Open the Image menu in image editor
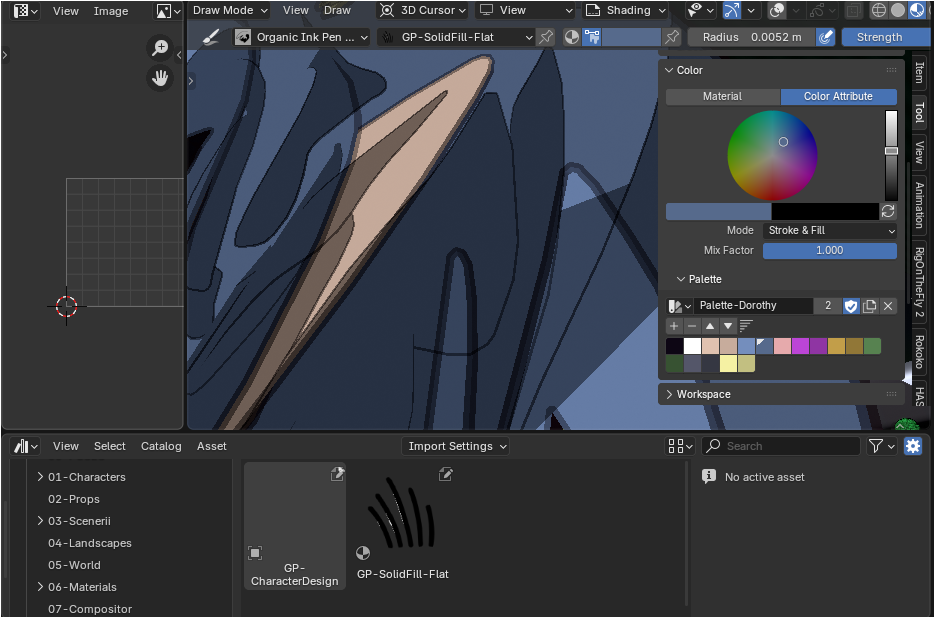Viewport: 935px width, 618px height. pos(111,11)
